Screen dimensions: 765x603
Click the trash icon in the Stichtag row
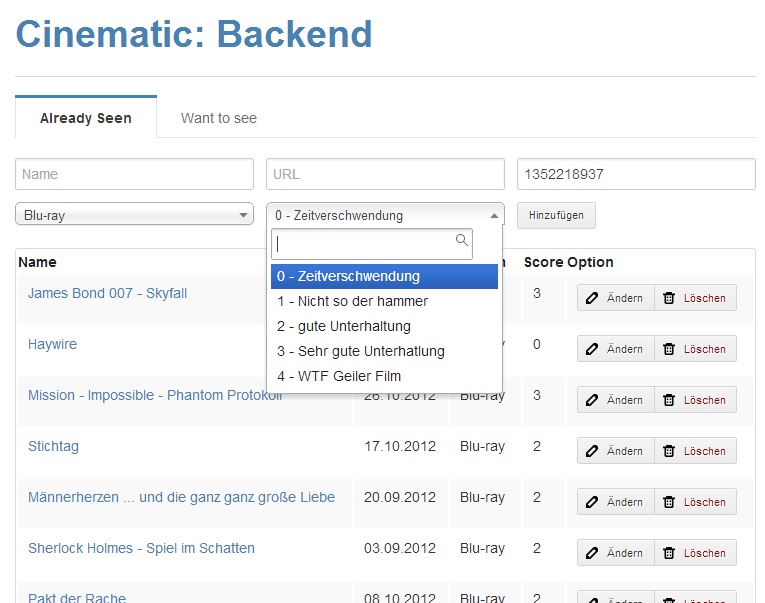tap(669, 451)
